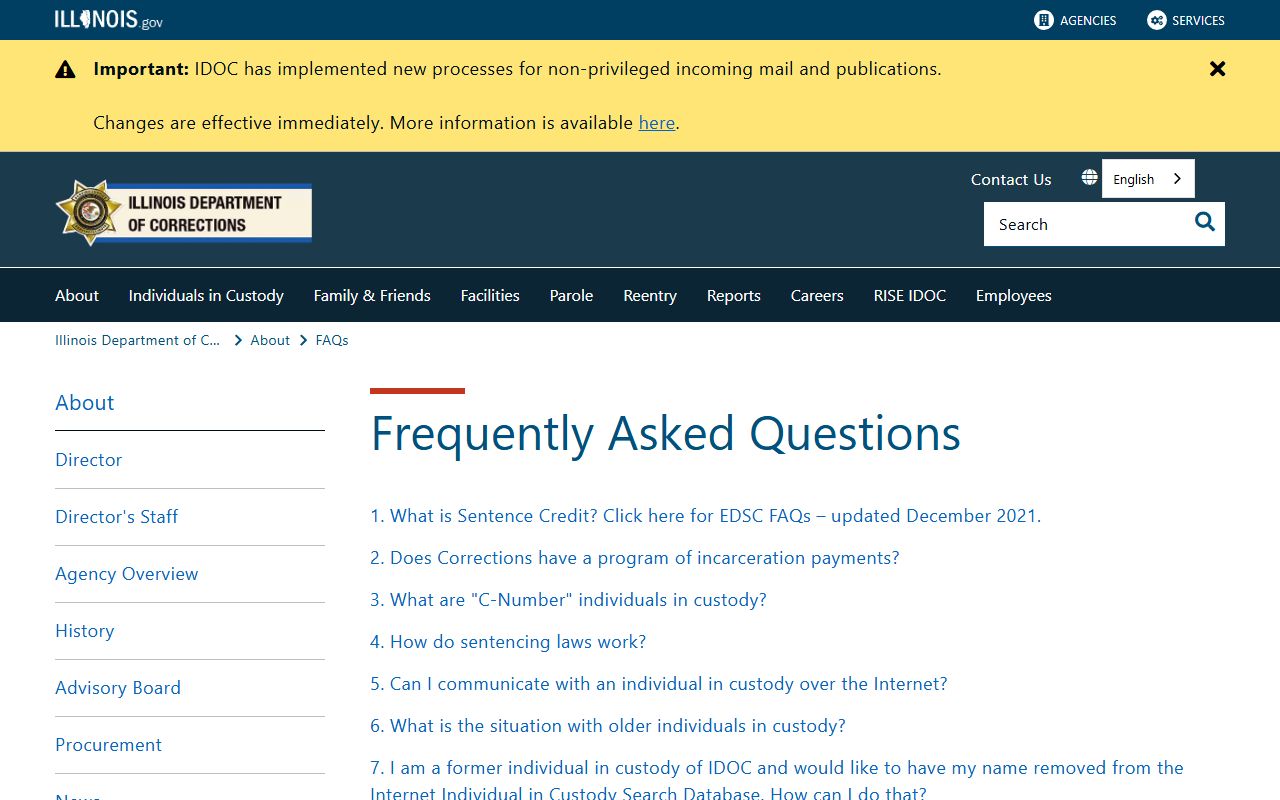
Task: Click the FAQs breadcrumb
Action: (x=332, y=340)
